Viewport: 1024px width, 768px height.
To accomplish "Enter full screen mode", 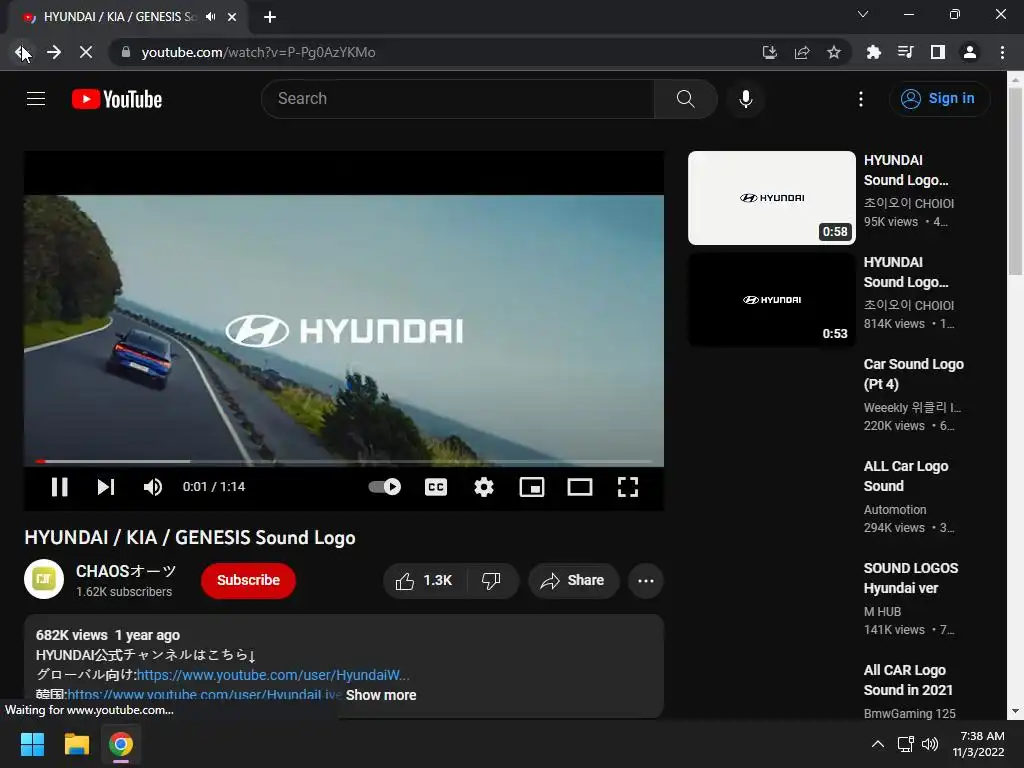I will point(628,487).
